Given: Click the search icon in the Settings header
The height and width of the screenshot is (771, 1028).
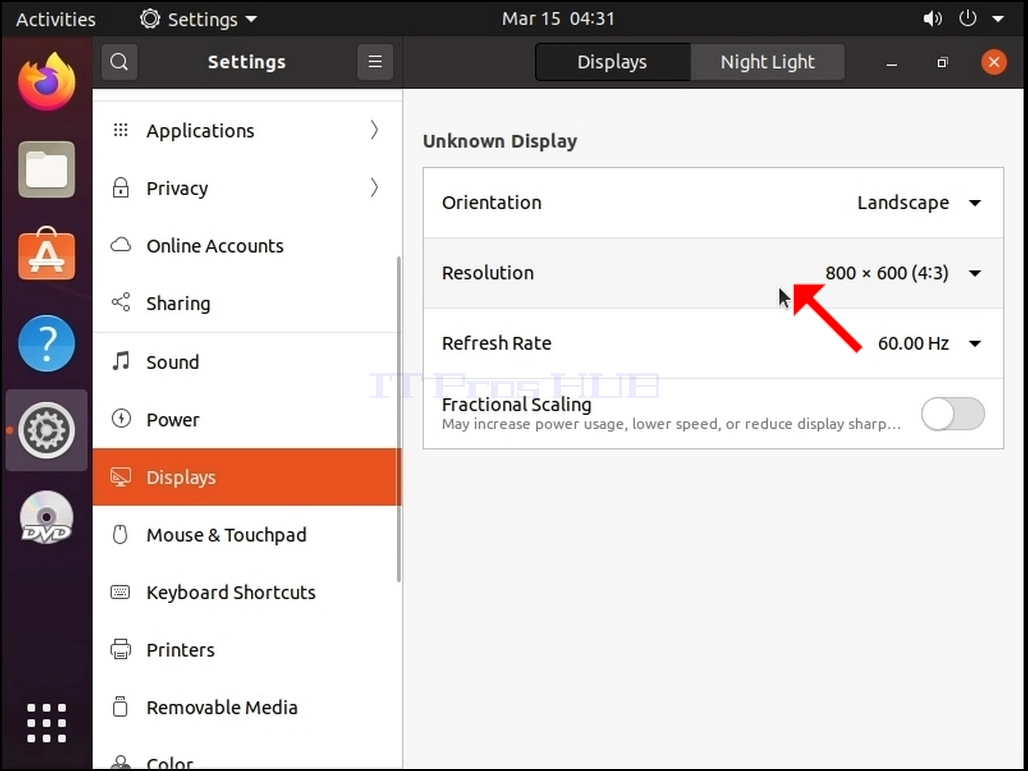Looking at the screenshot, I should (x=119, y=62).
